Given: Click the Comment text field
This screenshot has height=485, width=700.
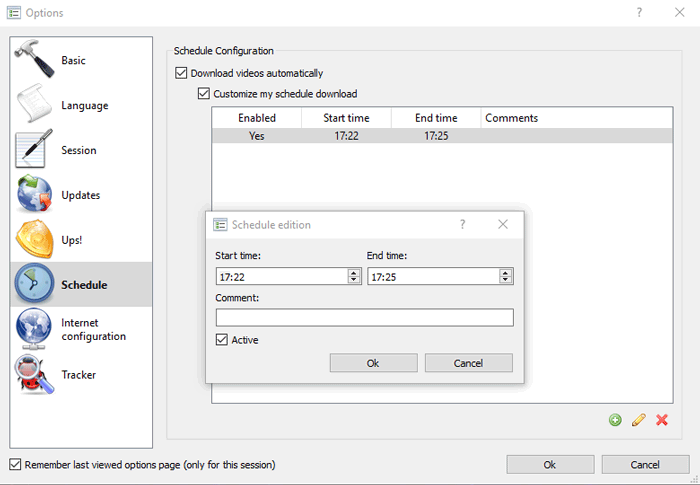Looking at the screenshot, I should [365, 318].
